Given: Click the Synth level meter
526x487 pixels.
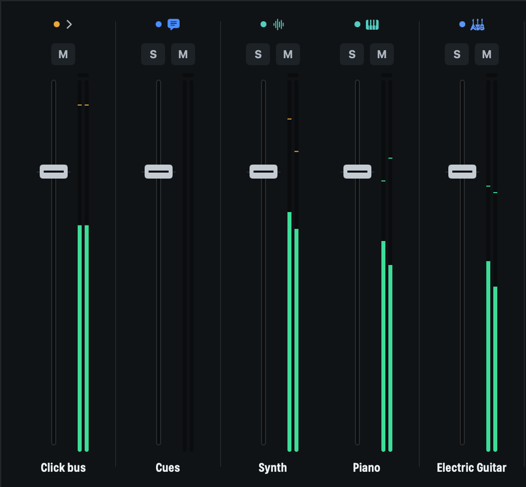Looking at the screenshot, I should [x=293, y=263].
